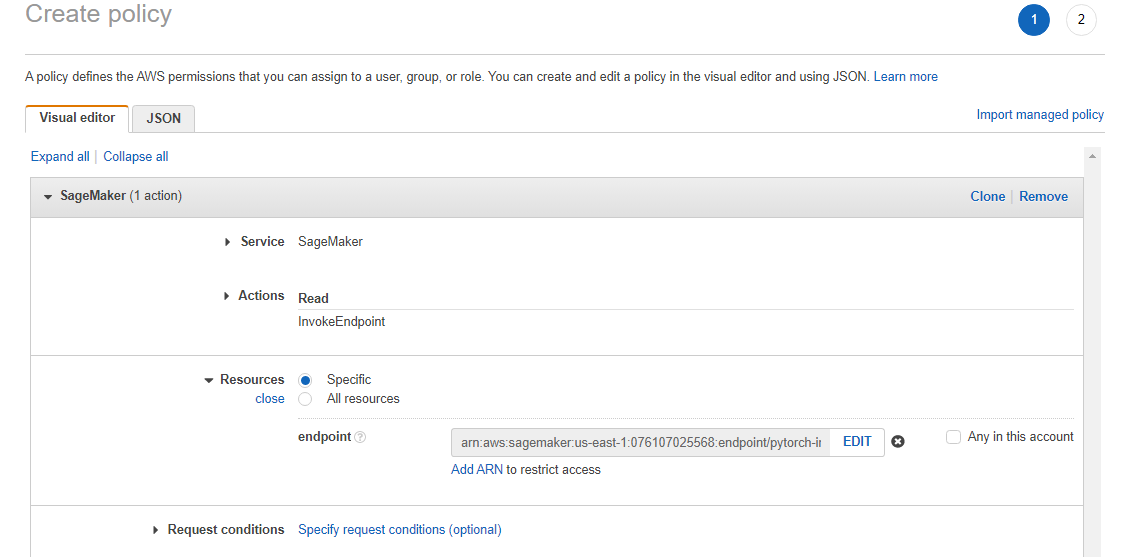Click the Read access level heading
The width and height of the screenshot is (1128, 557).
point(314,298)
